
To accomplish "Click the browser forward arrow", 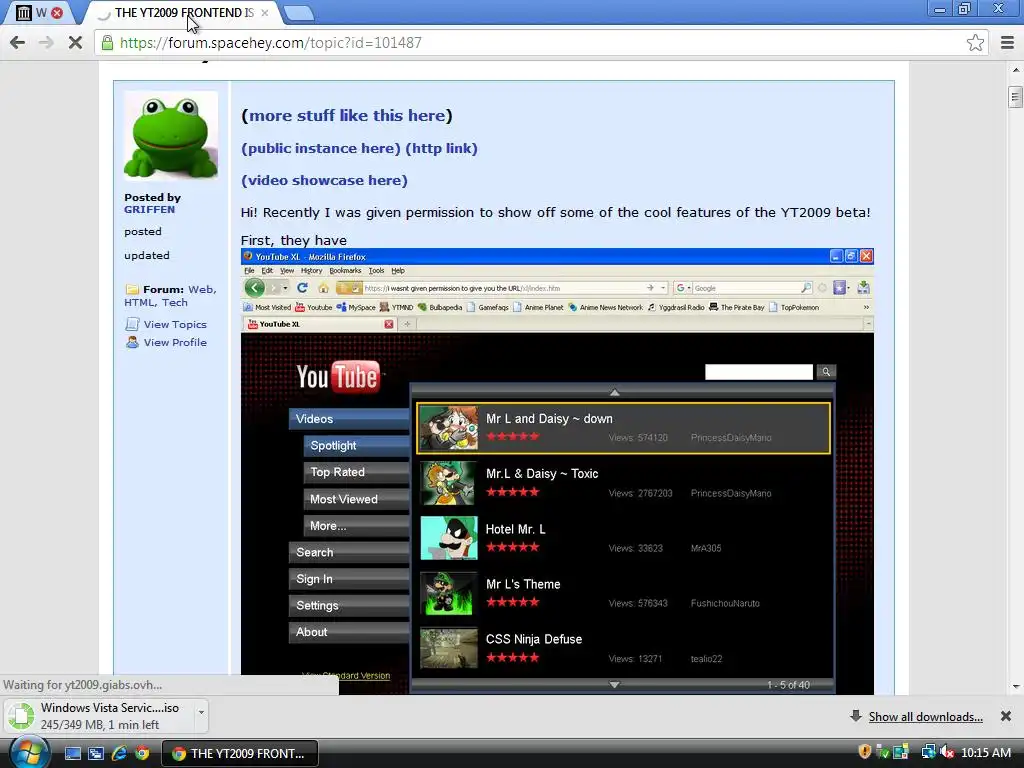I will (x=46, y=43).
